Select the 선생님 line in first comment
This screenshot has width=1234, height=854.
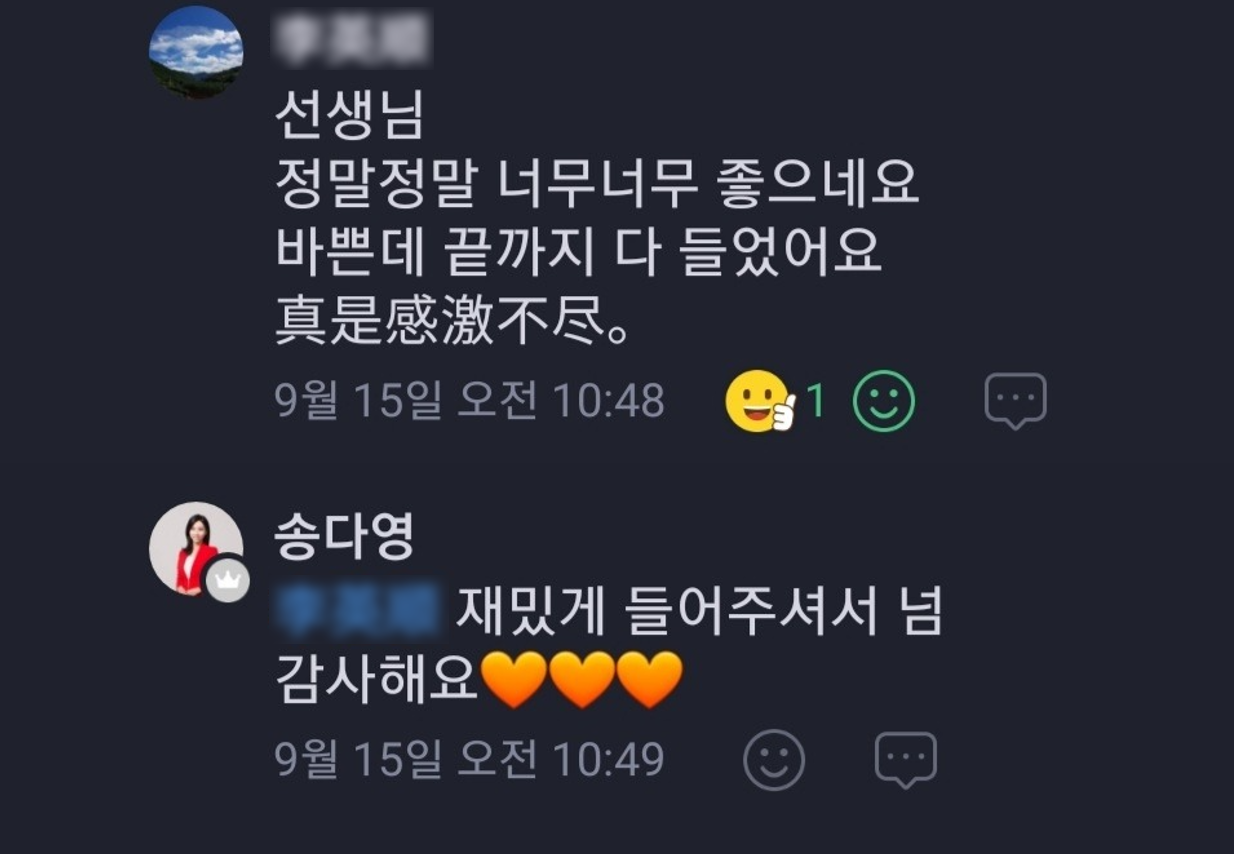[349, 116]
